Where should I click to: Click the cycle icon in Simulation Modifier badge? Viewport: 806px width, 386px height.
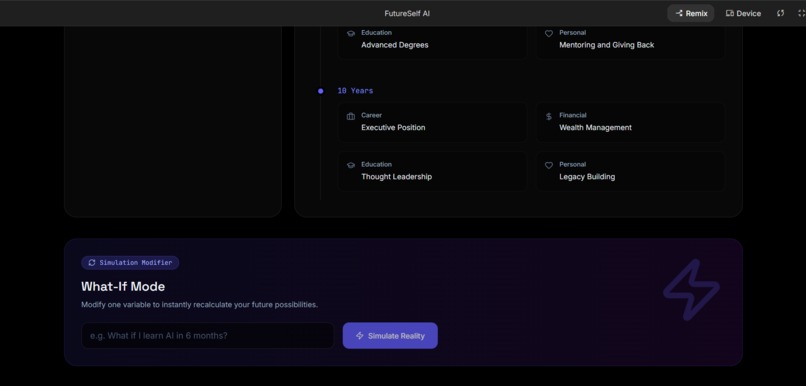[x=91, y=263]
